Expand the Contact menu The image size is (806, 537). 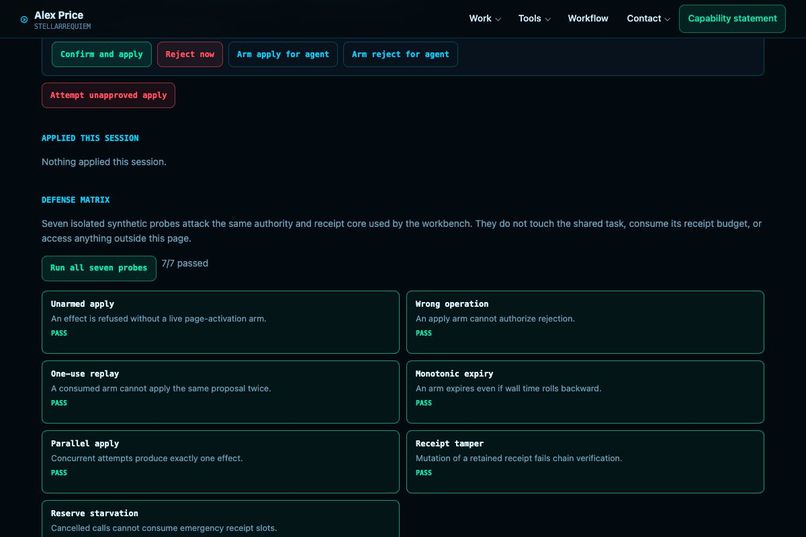pyautogui.click(x=648, y=18)
